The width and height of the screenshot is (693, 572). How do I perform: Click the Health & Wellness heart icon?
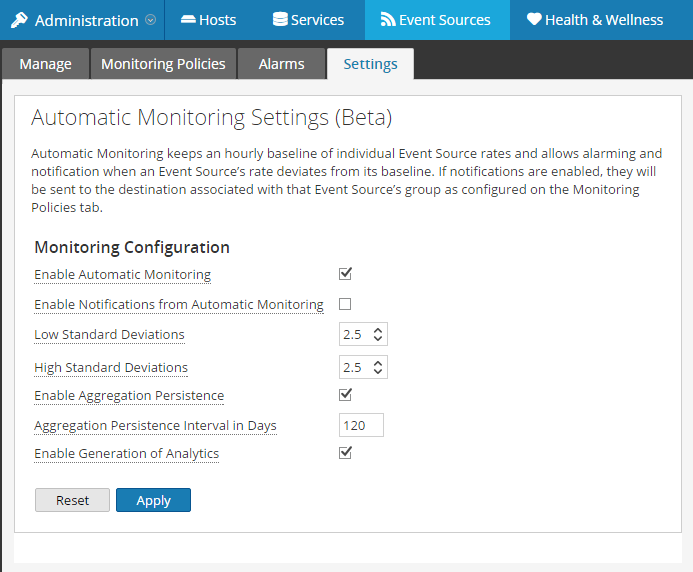[x=534, y=20]
